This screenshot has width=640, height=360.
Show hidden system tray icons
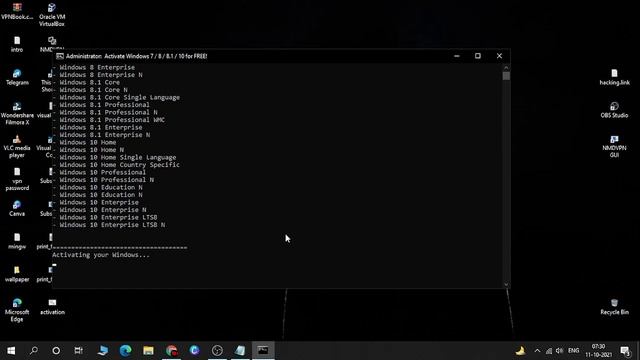click(x=537, y=351)
